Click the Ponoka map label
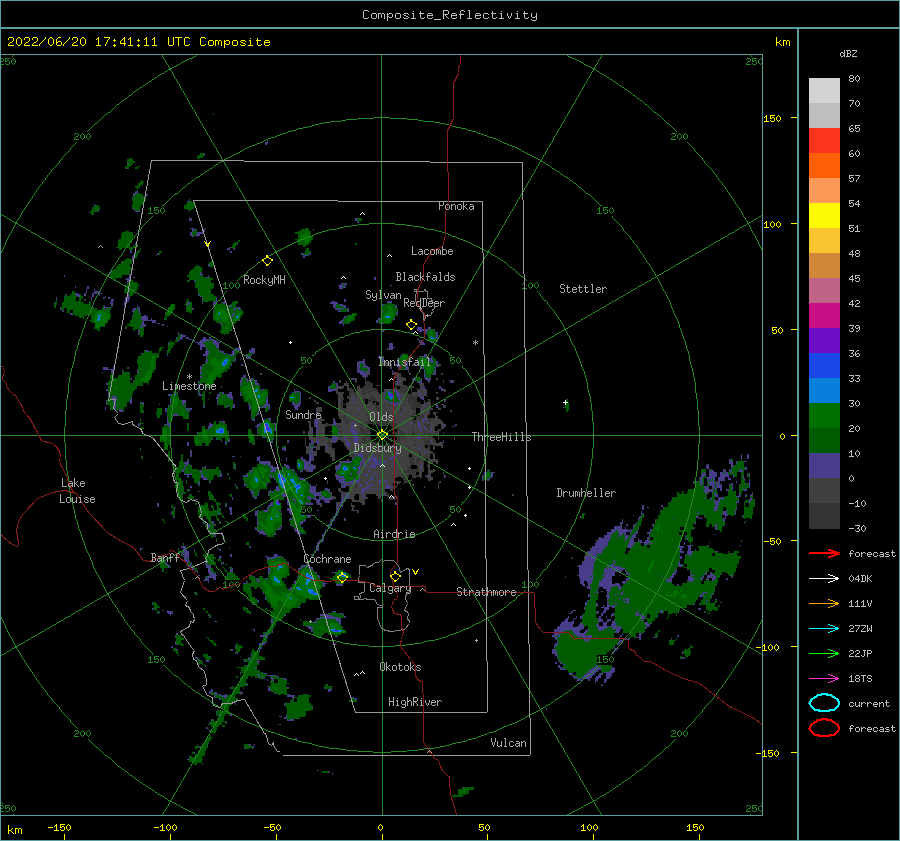Viewport: 900px width, 841px height. click(456, 206)
